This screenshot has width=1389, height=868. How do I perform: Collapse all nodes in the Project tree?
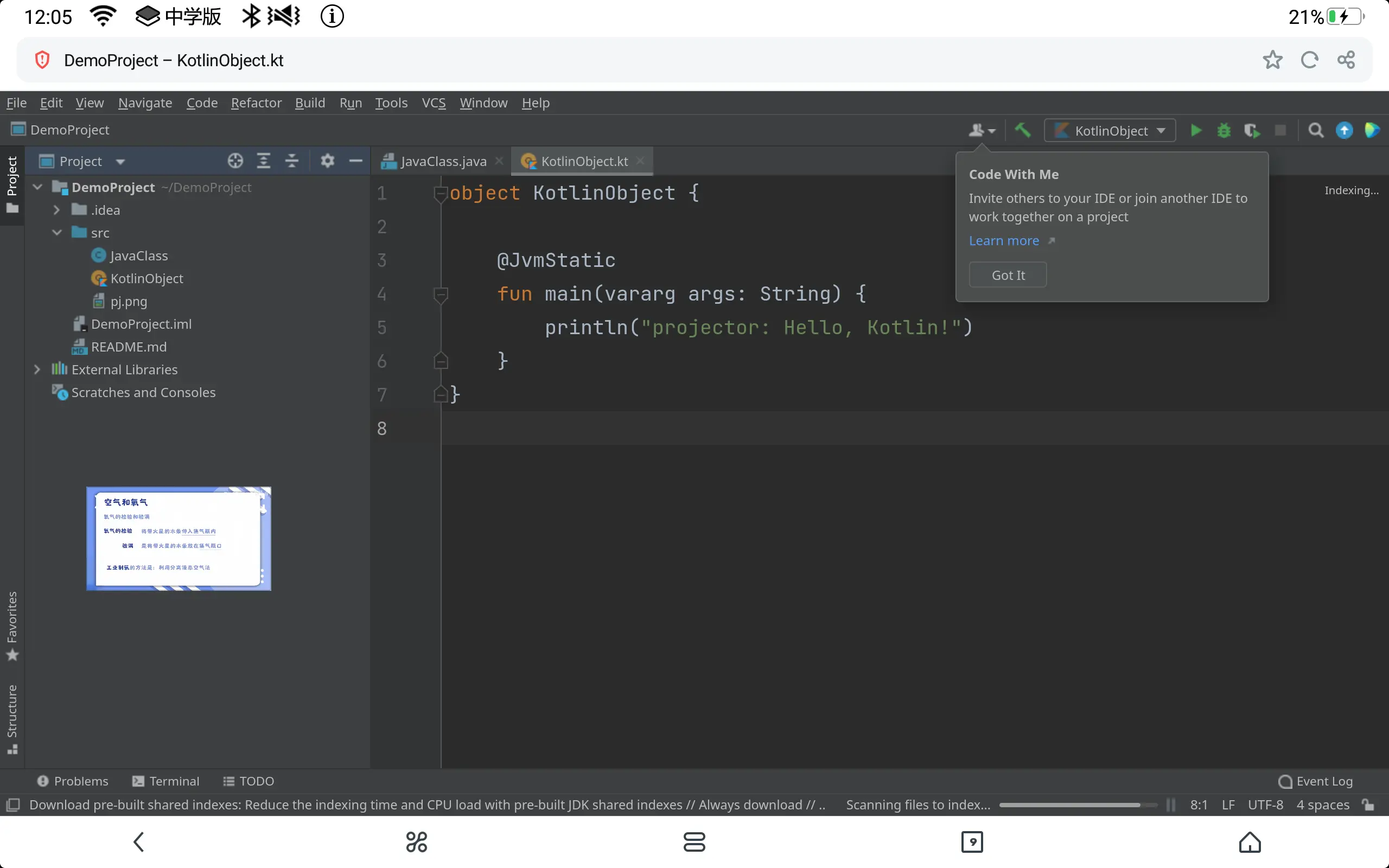coord(292,161)
